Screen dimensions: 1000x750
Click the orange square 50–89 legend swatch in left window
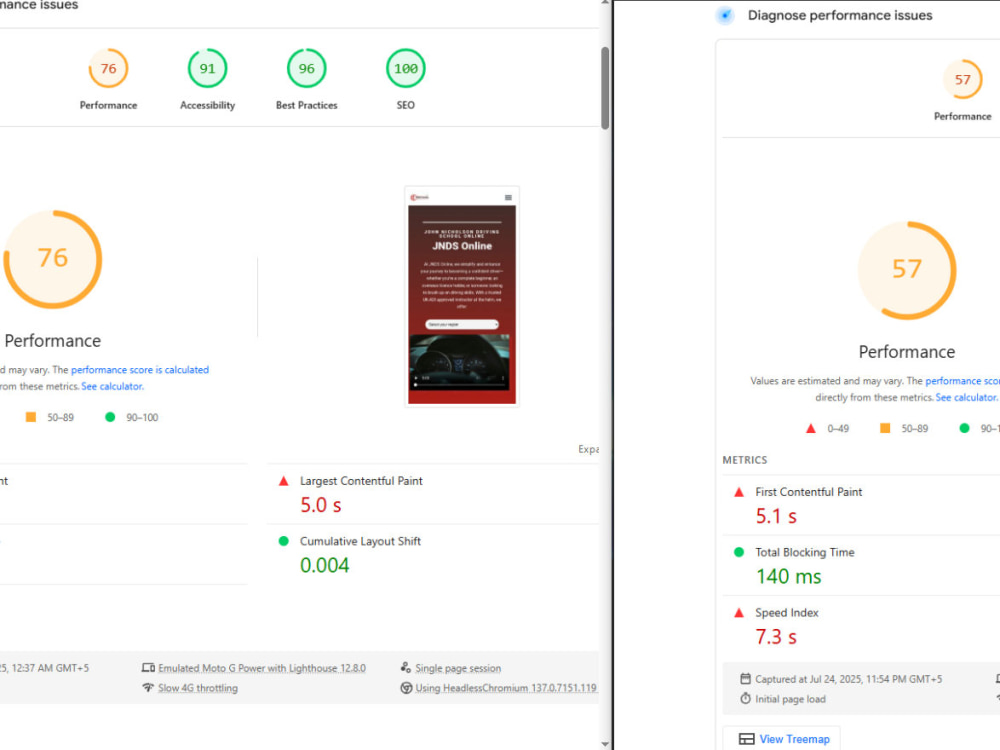tap(31, 417)
